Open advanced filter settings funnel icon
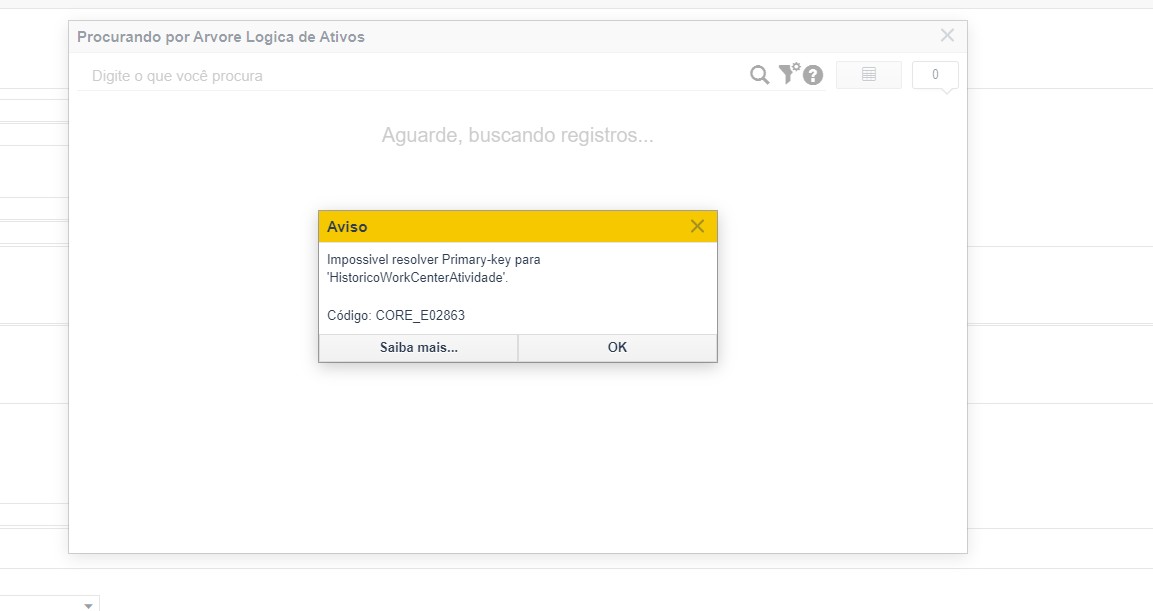 tap(789, 74)
